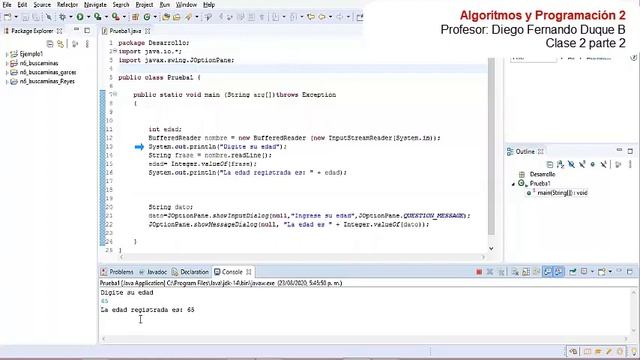
Task: Click Display Selected Console icon
Action: click(584, 272)
